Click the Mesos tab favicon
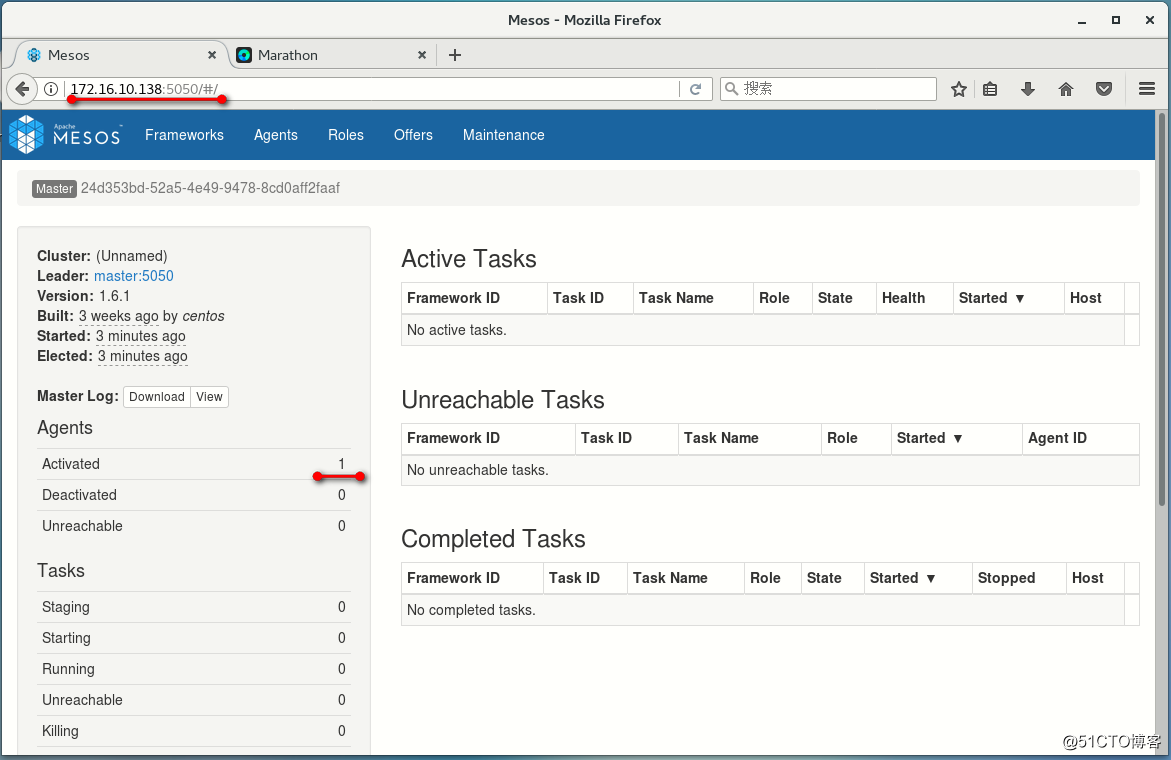This screenshot has height=760, width=1171. pyautogui.click(x=34, y=55)
